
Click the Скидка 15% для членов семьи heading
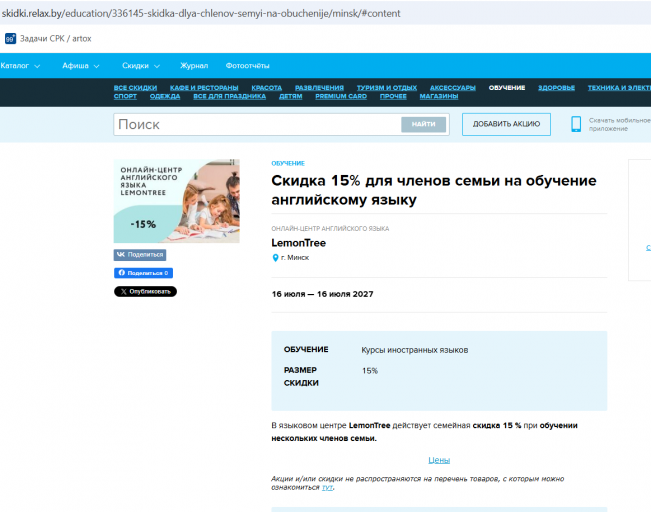point(433,190)
